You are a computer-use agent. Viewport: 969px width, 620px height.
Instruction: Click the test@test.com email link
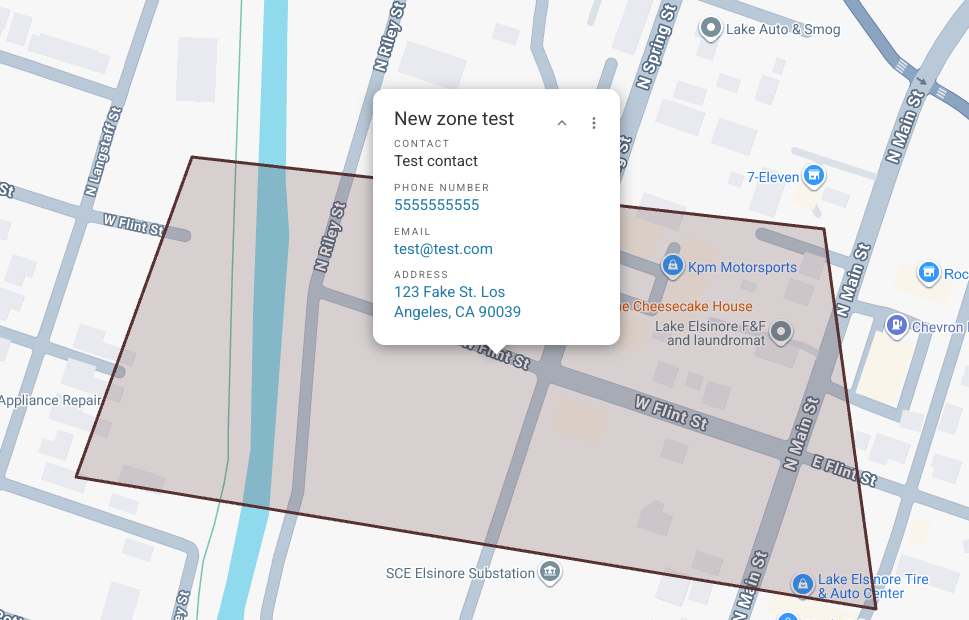[x=443, y=249]
